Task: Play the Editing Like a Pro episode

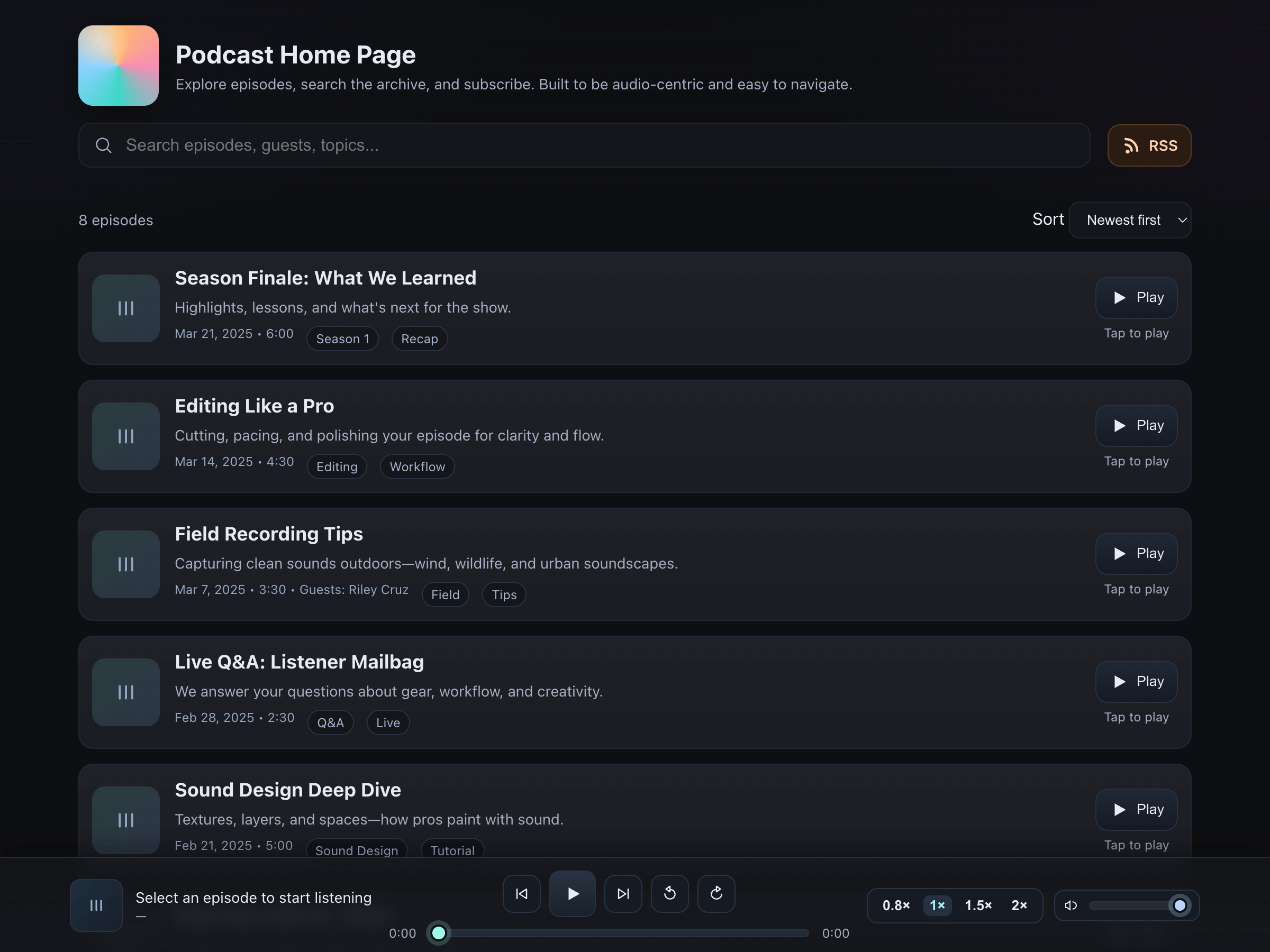Action: click(x=1136, y=426)
